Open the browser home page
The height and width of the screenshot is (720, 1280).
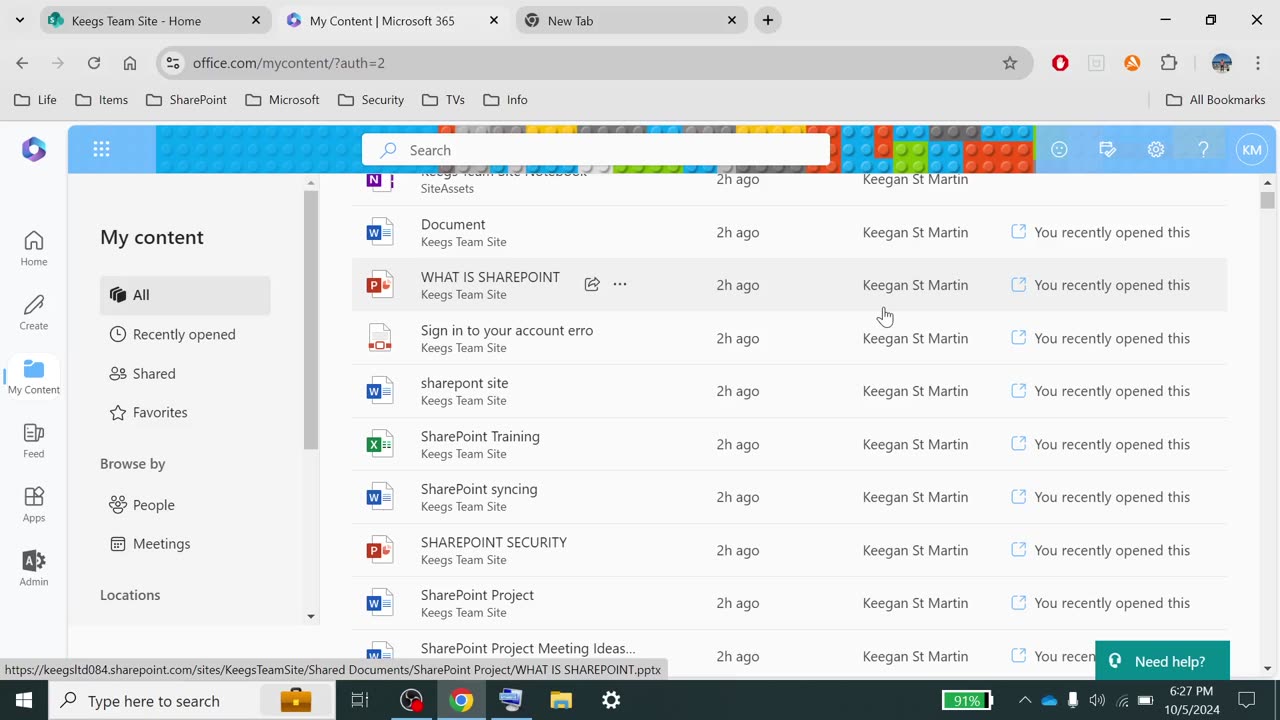pyautogui.click(x=130, y=63)
